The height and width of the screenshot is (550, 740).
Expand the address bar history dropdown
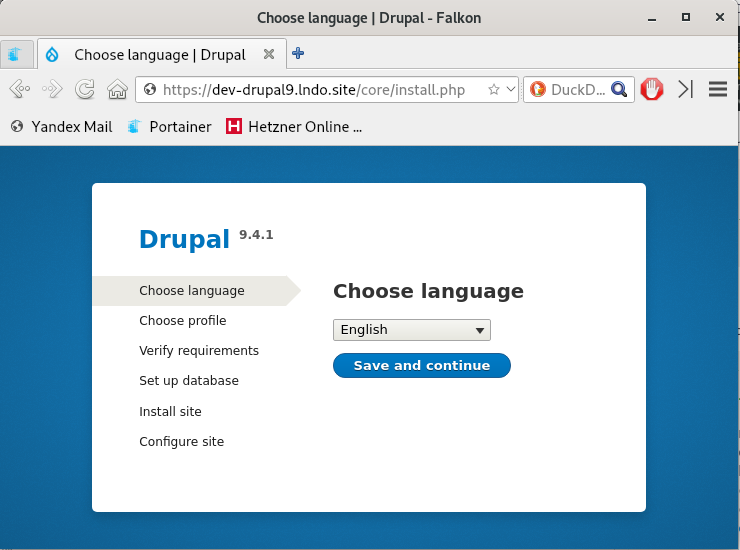511,89
